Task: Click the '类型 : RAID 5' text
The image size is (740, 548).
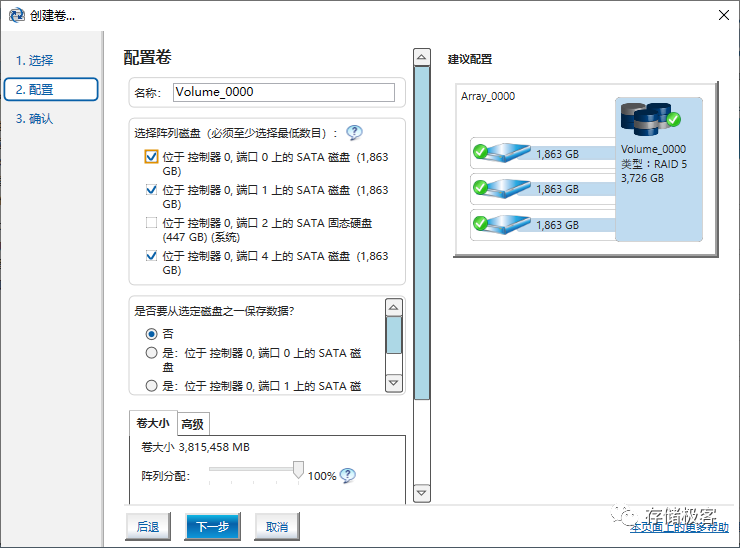Action: pyautogui.click(x=654, y=164)
